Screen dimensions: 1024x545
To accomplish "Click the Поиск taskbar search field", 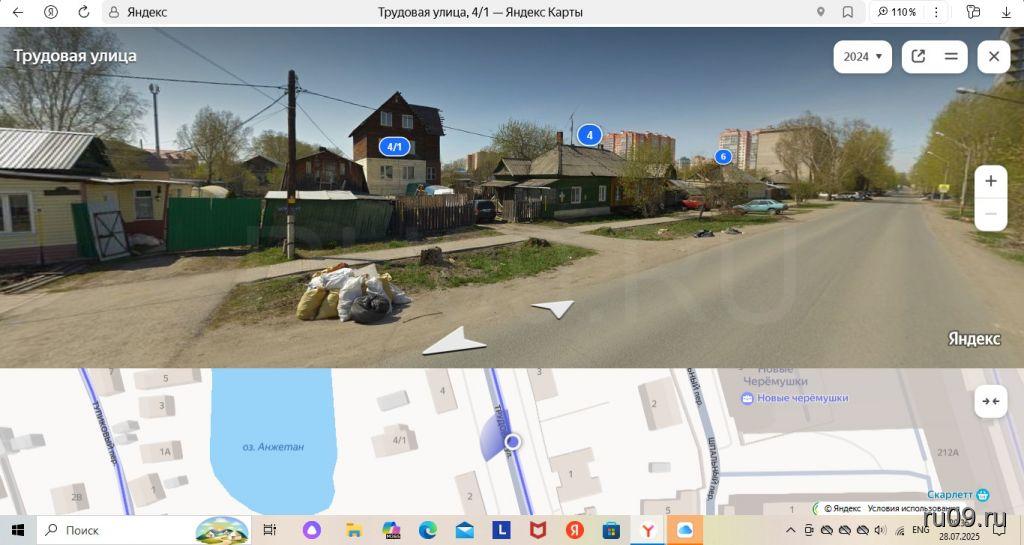I will 110,530.
